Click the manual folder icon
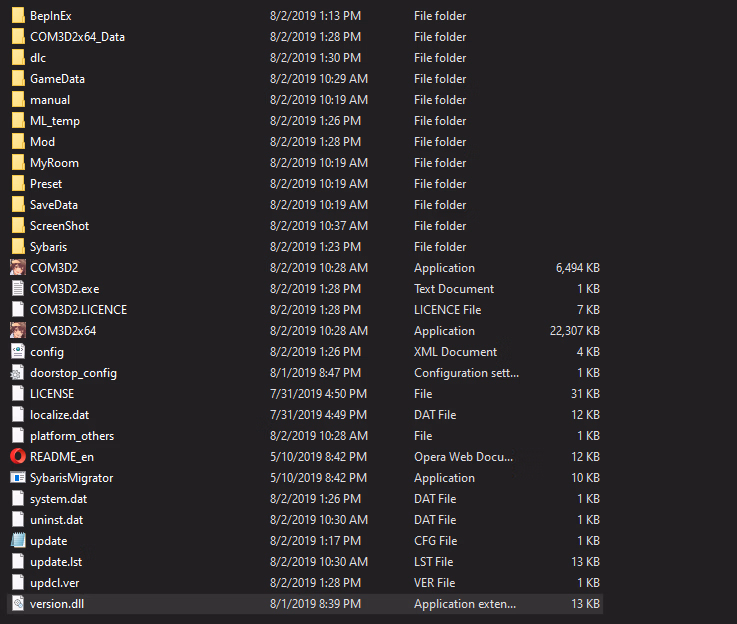The height and width of the screenshot is (624, 737). click(x=18, y=100)
